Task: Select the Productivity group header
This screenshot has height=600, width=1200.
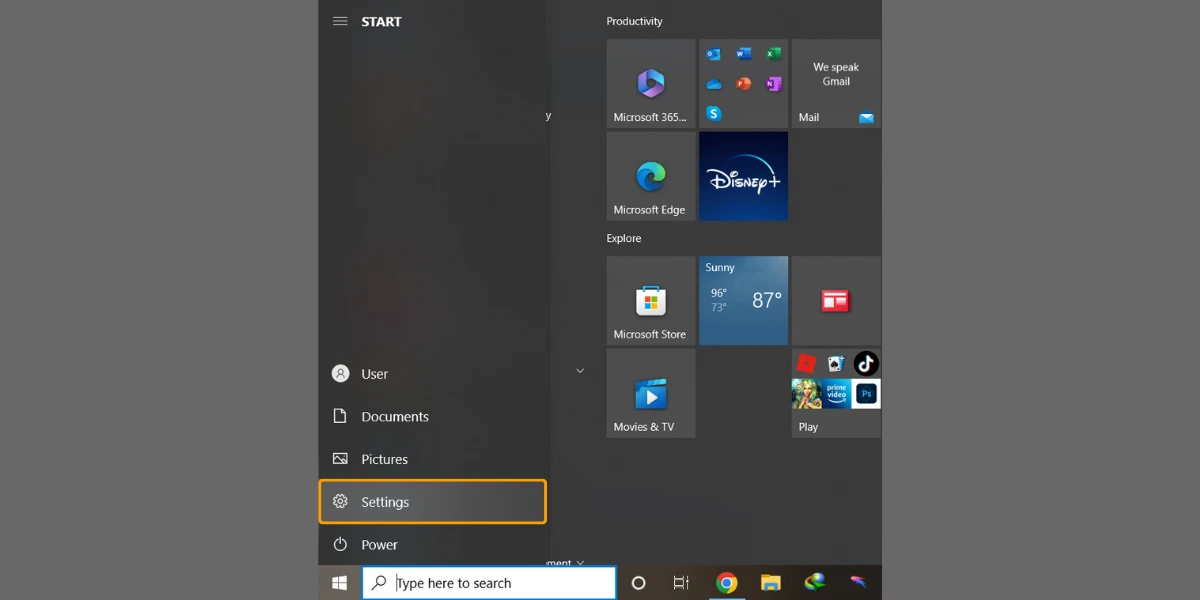Action: click(x=634, y=21)
